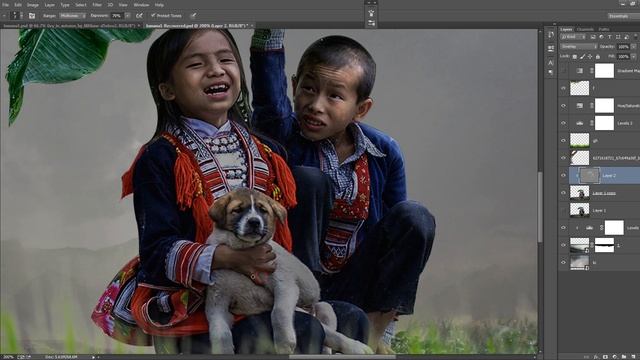Open layer filter Kind dropdown
Viewport: 640px width, 360px height.
tap(573, 37)
